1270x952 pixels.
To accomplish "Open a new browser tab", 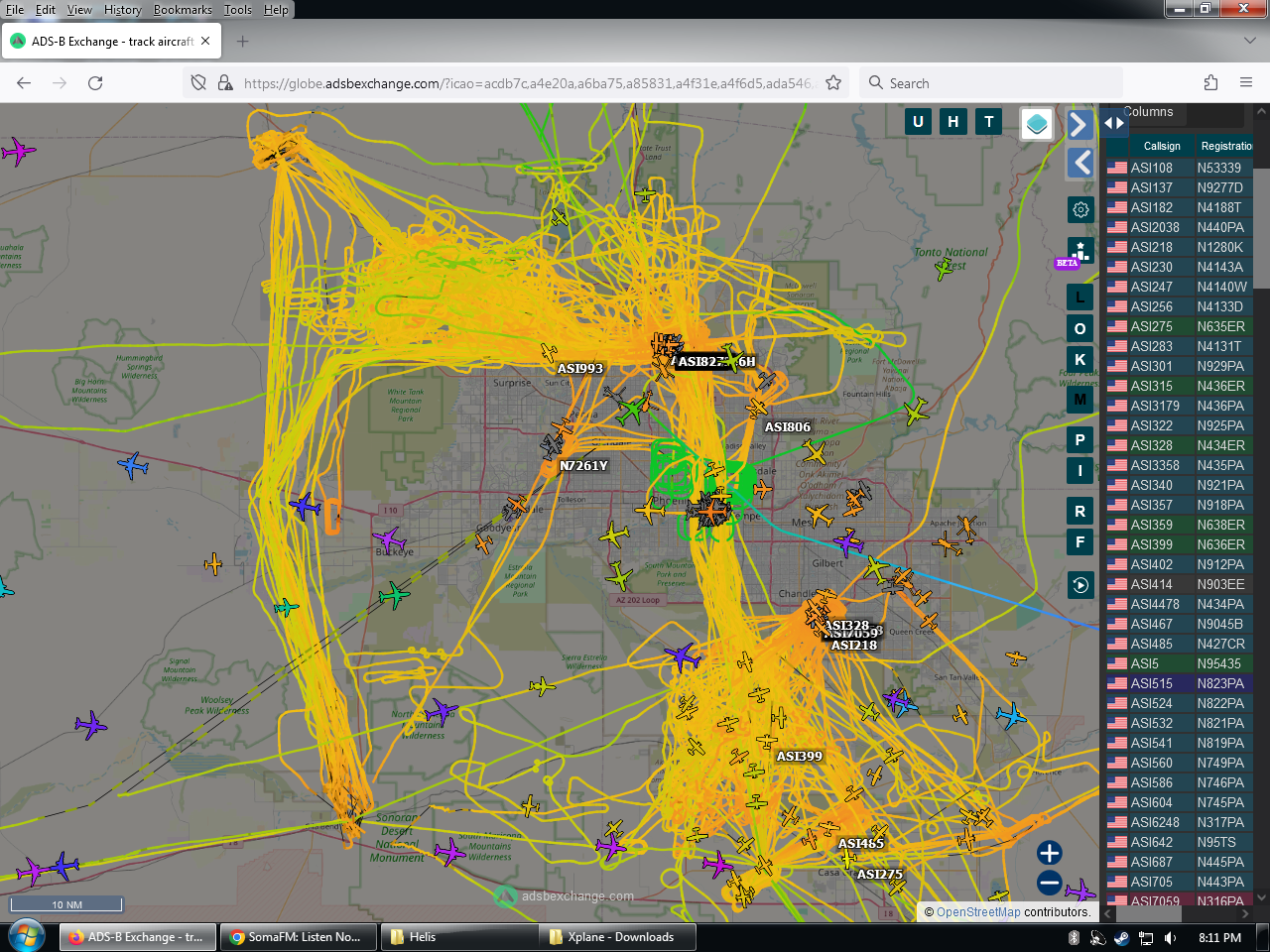I will tap(243, 42).
